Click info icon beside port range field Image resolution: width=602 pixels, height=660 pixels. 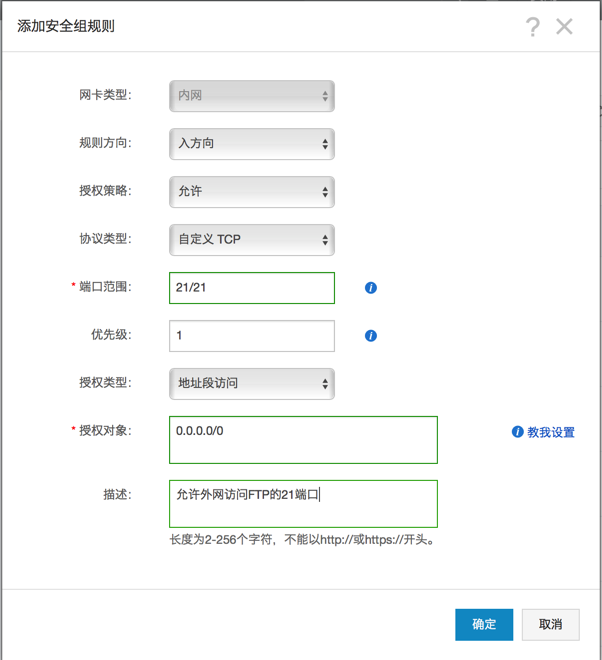click(x=371, y=288)
